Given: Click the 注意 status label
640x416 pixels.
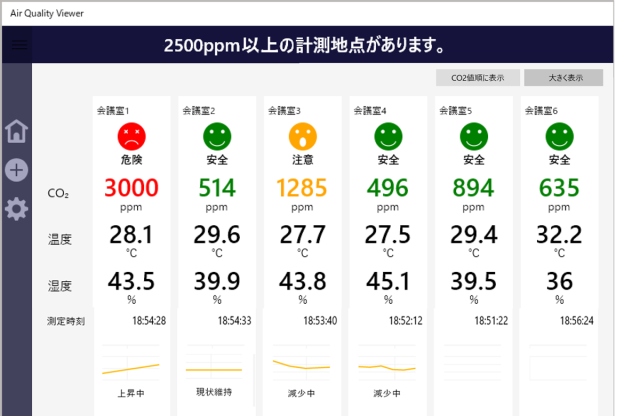Looking at the screenshot, I should tap(303, 160).
